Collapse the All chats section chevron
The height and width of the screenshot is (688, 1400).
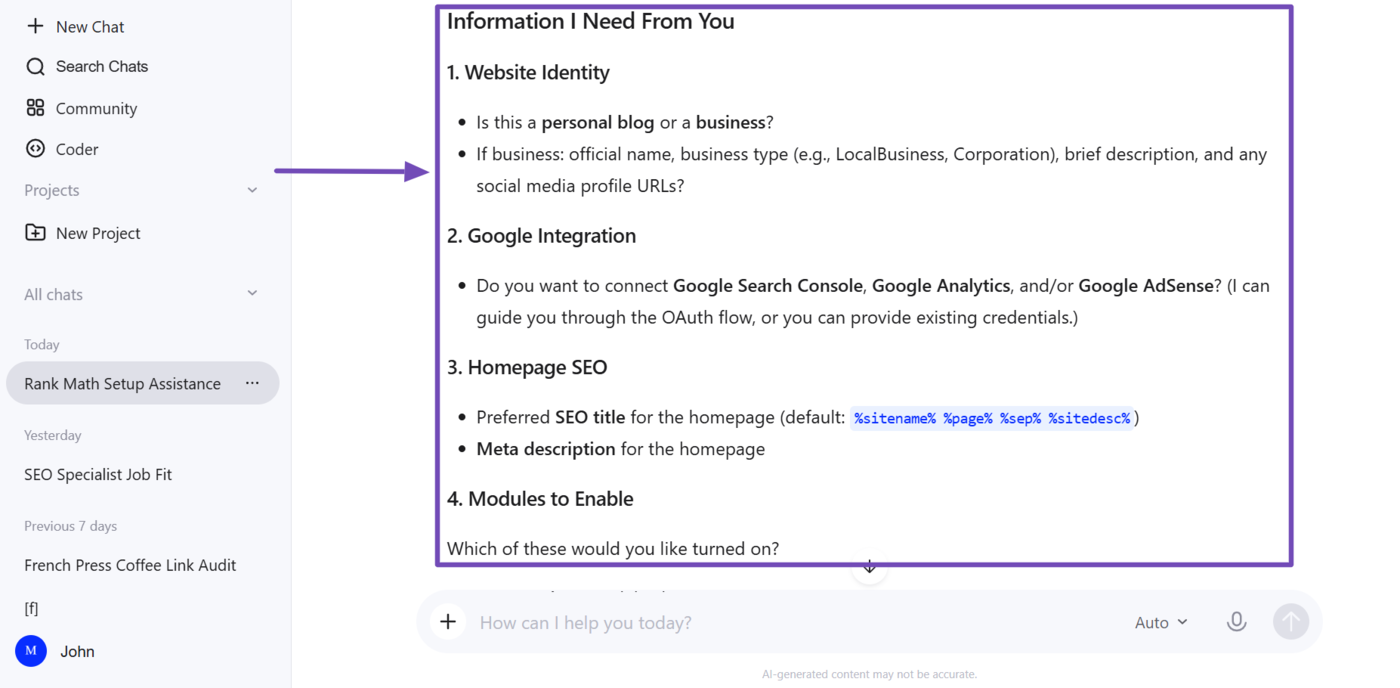tap(252, 293)
